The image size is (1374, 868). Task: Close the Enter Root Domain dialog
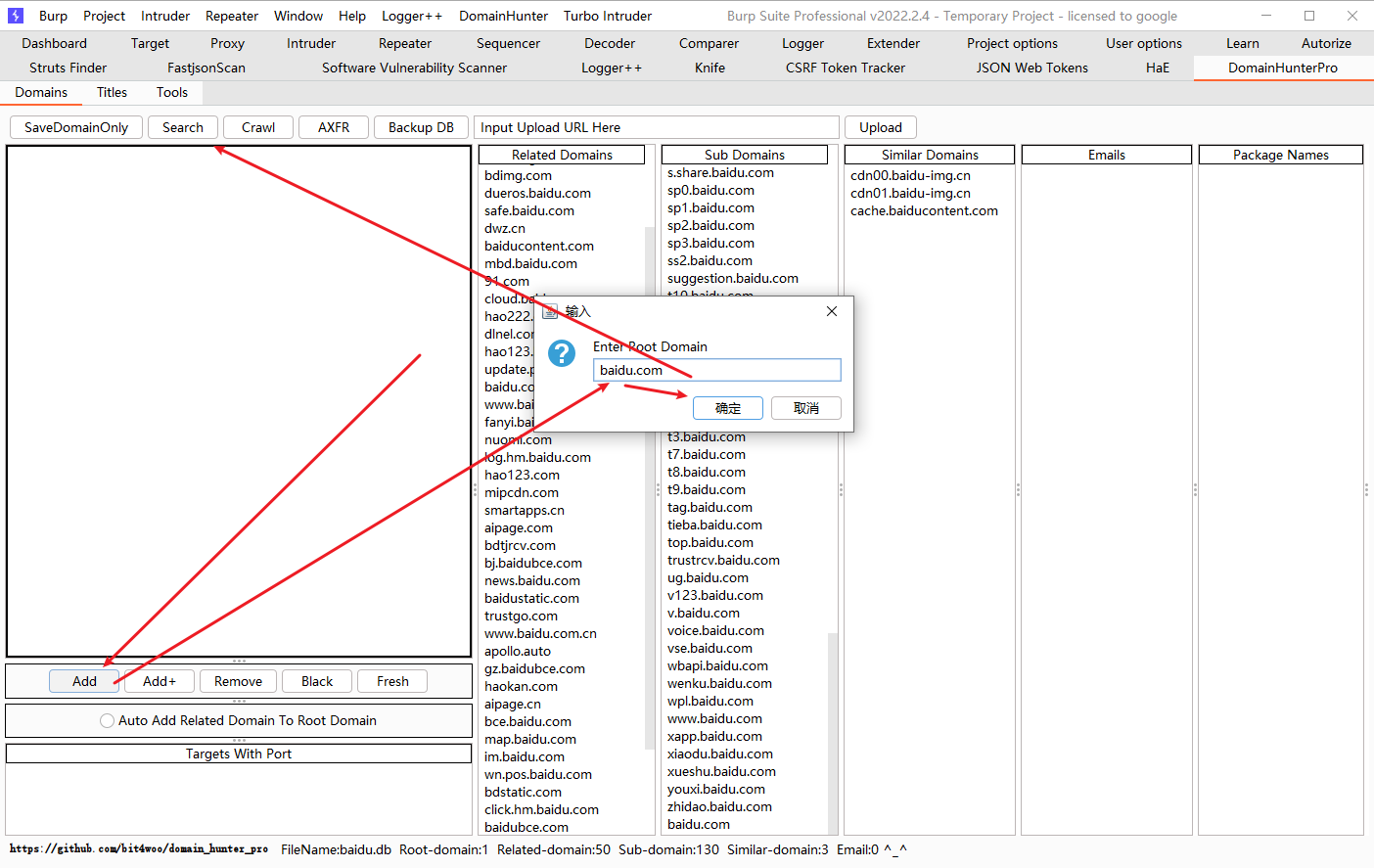tap(832, 311)
